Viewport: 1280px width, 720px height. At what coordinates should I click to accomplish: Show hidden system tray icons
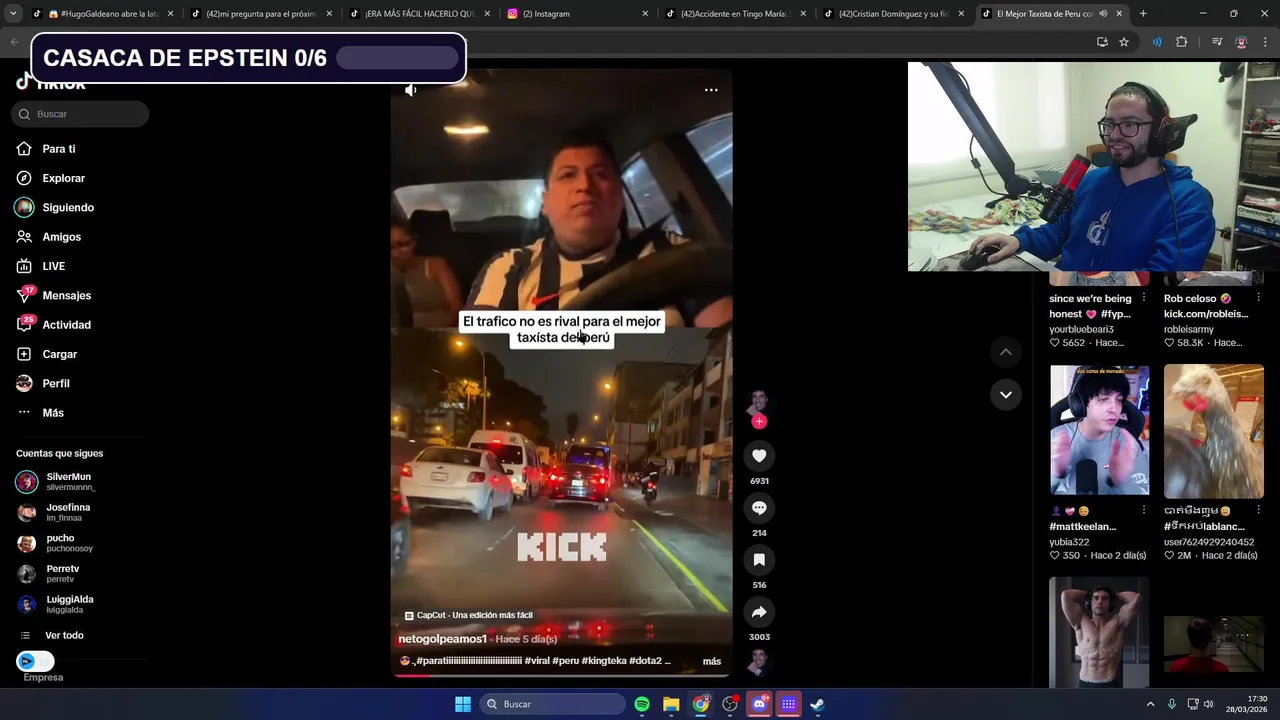point(1150,704)
